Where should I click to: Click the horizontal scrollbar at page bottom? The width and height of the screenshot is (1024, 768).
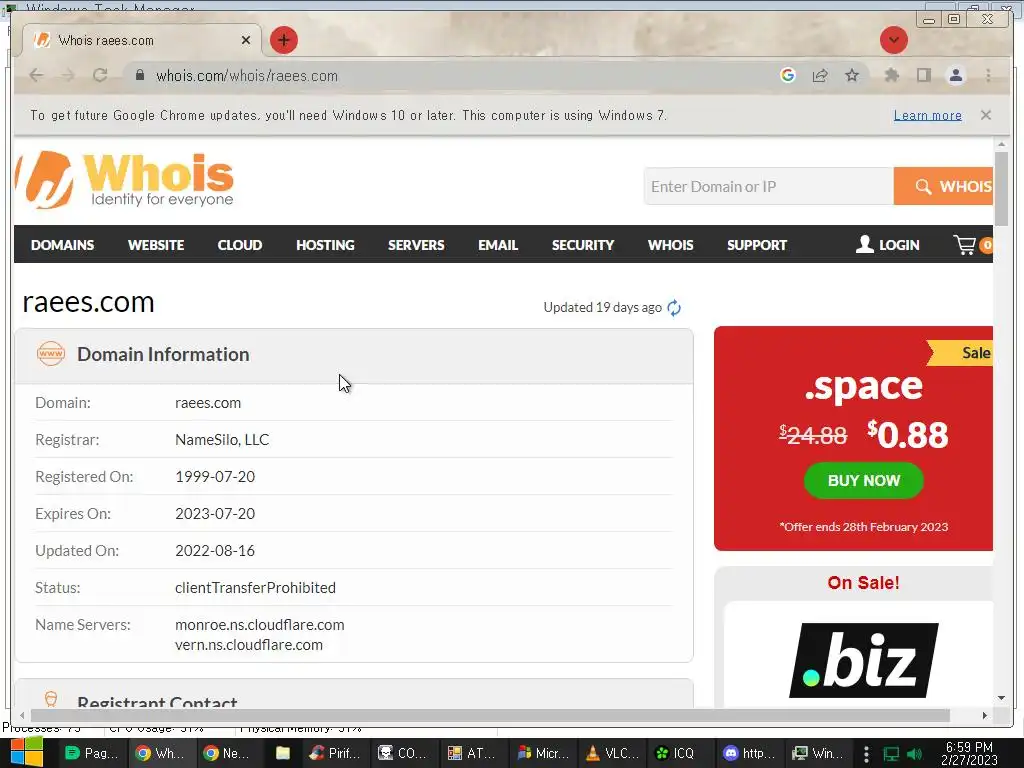point(490,715)
